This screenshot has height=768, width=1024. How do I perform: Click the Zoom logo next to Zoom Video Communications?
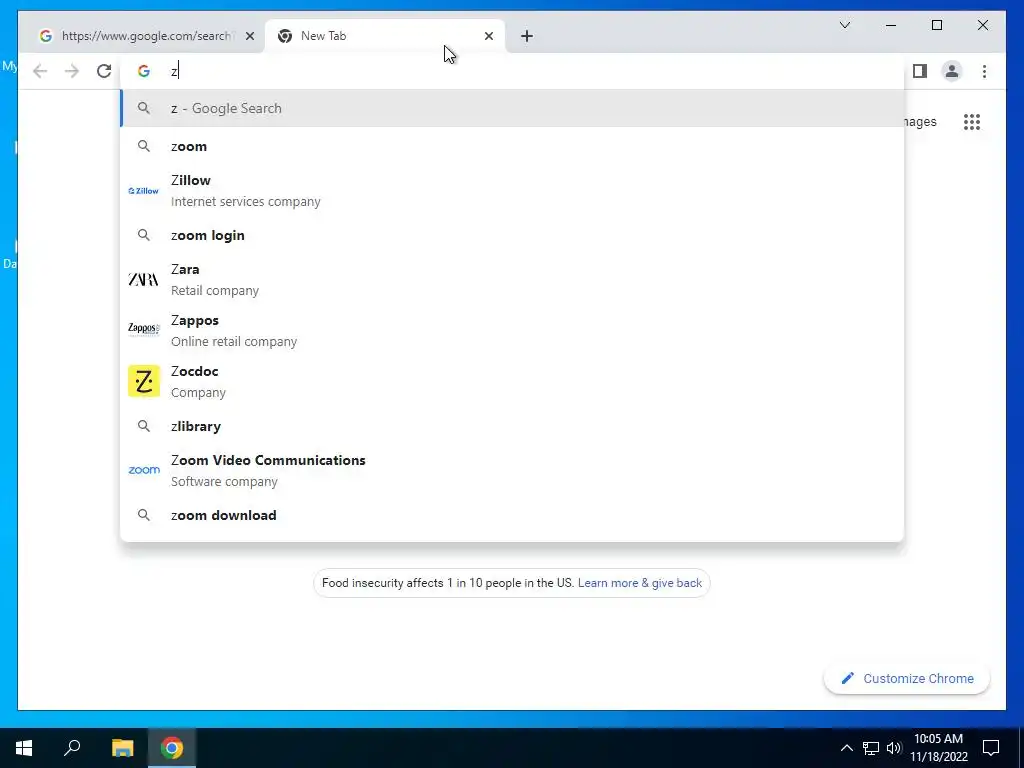(144, 470)
